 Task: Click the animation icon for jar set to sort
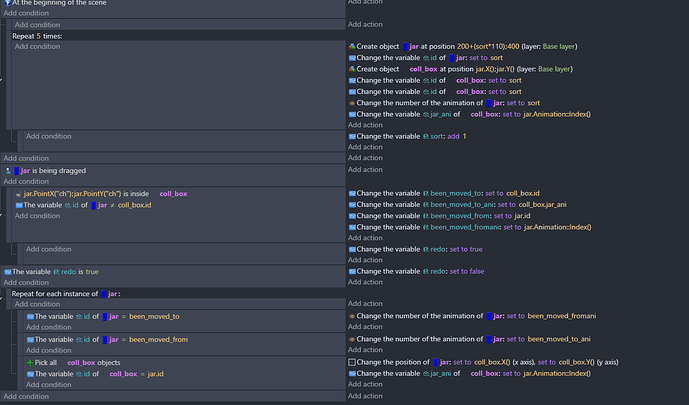pos(352,103)
